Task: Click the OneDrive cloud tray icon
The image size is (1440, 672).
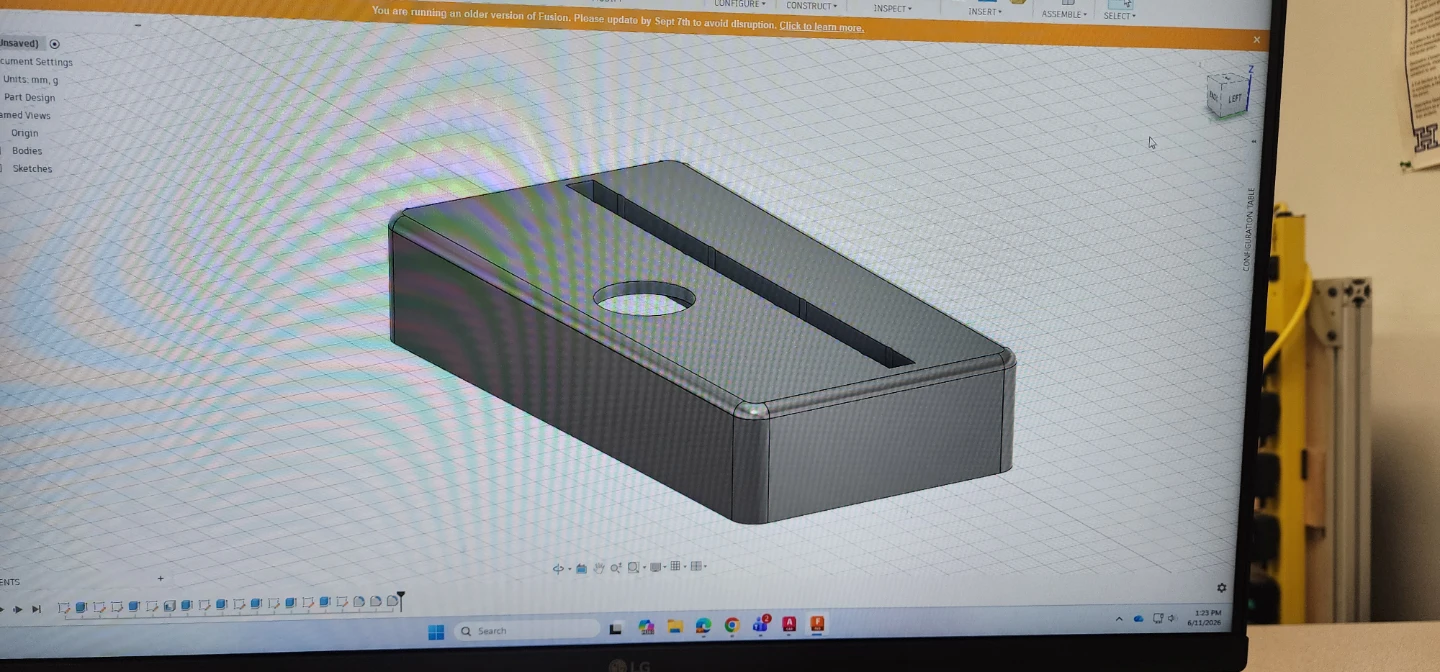Action: (1138, 619)
